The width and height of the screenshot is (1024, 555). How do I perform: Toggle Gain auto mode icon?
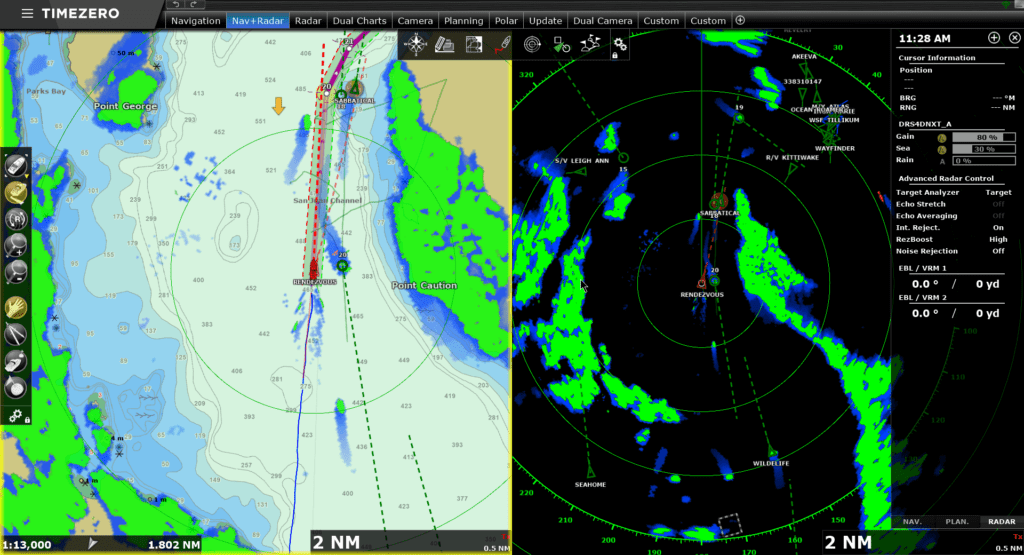tap(942, 138)
